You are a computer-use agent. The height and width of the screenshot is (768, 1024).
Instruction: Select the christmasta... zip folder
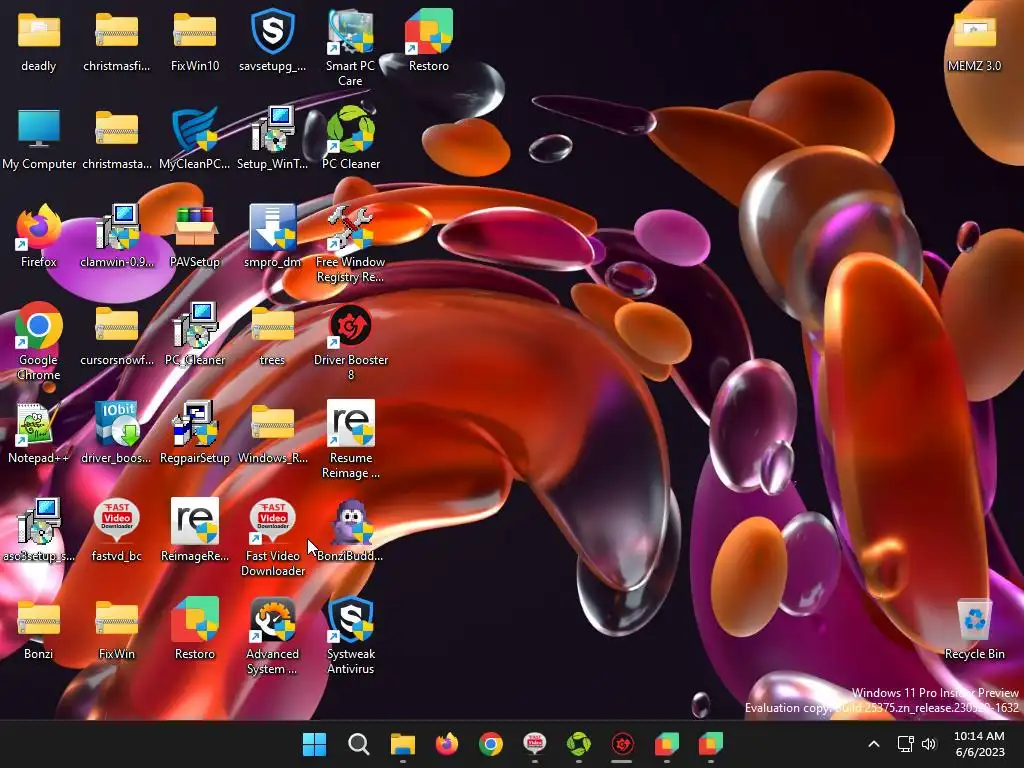click(116, 129)
